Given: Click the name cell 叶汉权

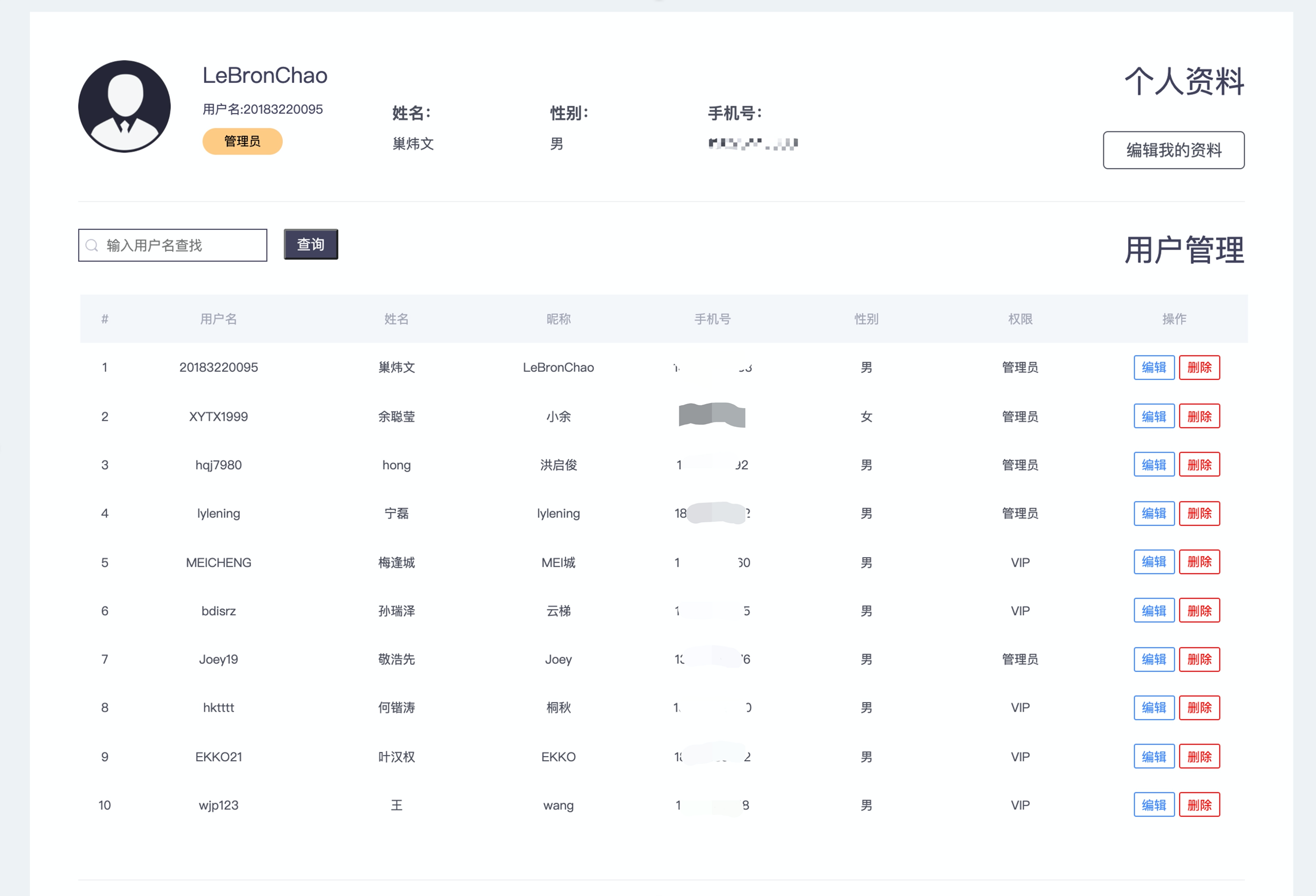Looking at the screenshot, I should coord(396,757).
